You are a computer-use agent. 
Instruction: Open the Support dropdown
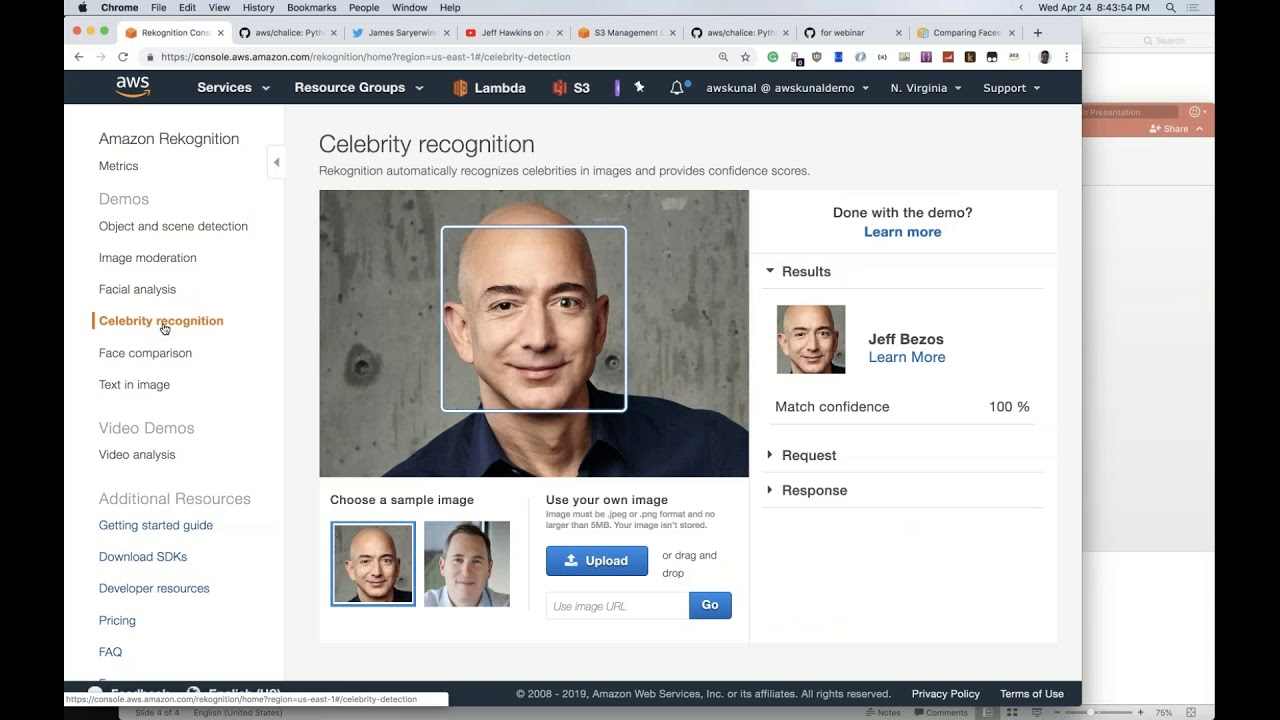click(1011, 88)
